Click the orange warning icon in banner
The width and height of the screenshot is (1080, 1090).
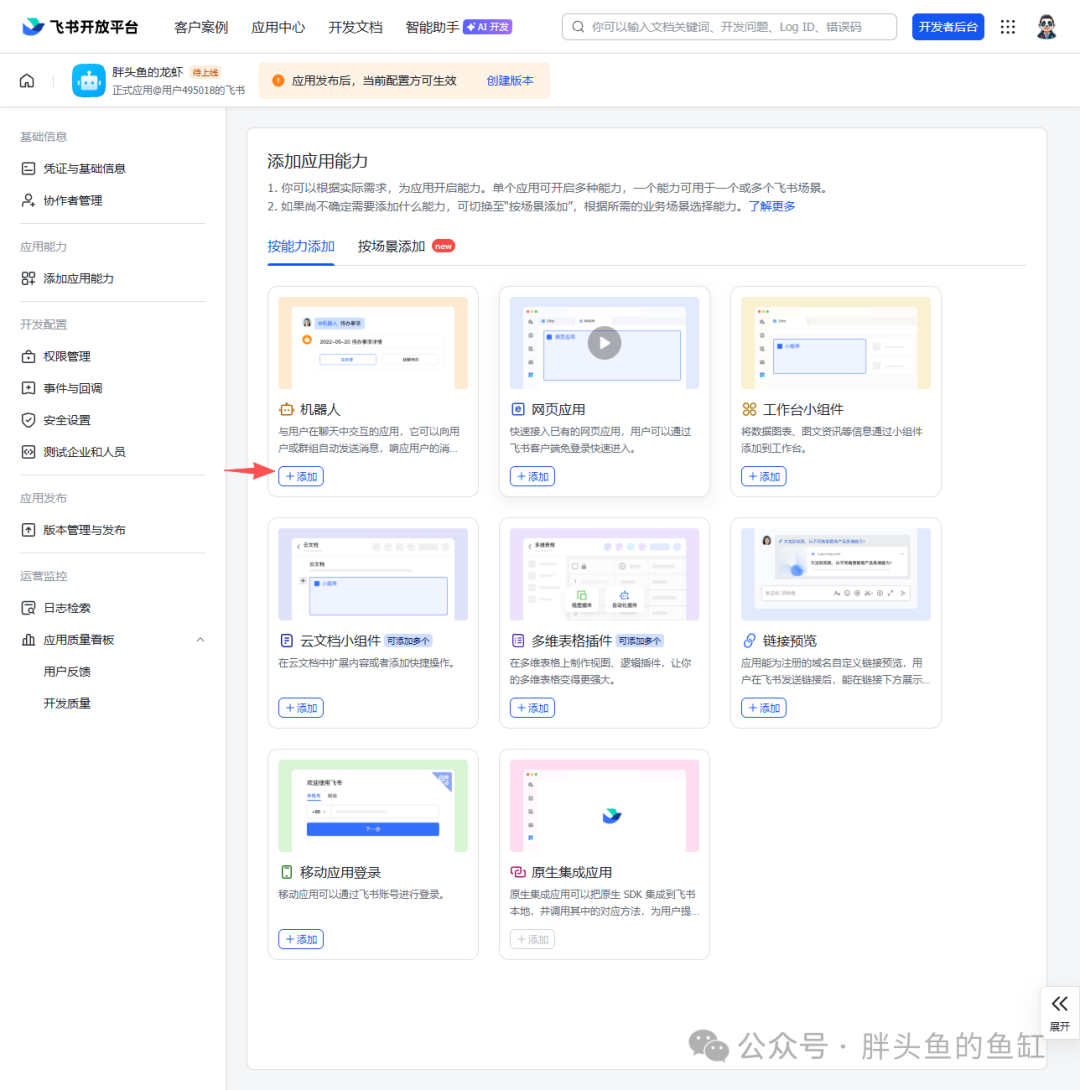click(x=278, y=81)
